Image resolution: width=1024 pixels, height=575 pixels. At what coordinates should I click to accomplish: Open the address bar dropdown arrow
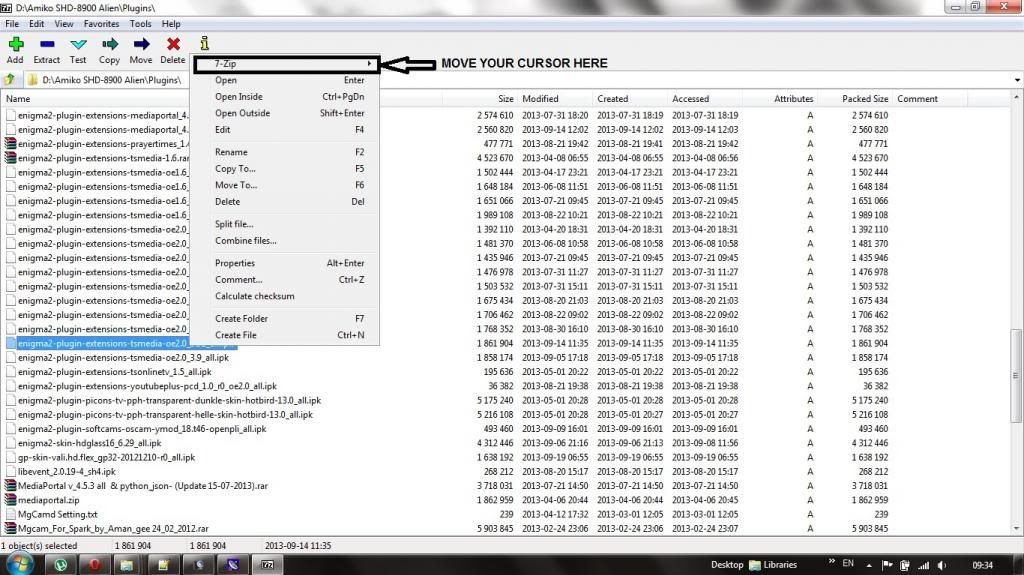coord(1017,80)
